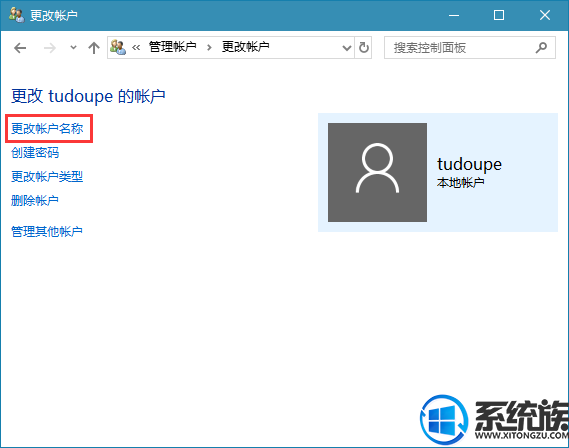
Task: Open the 管理其他帐户 link
Action: tap(47, 231)
